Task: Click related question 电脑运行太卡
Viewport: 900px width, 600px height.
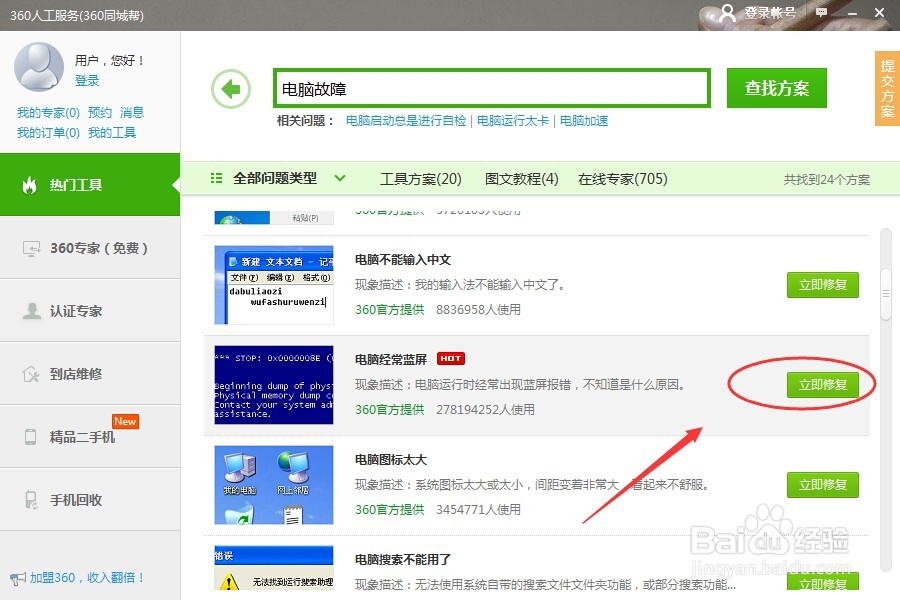Action: [x=513, y=121]
